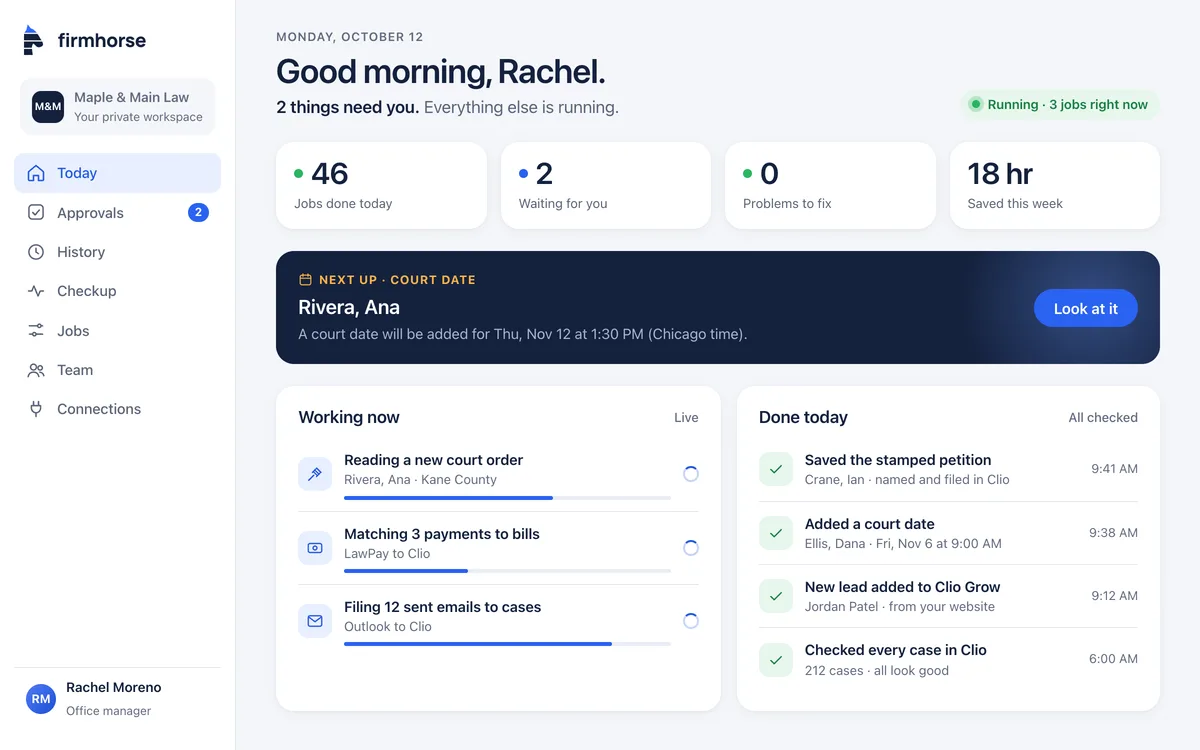This screenshot has height=750, width=1200.
Task: Open the Team page
Action: [x=117, y=370]
